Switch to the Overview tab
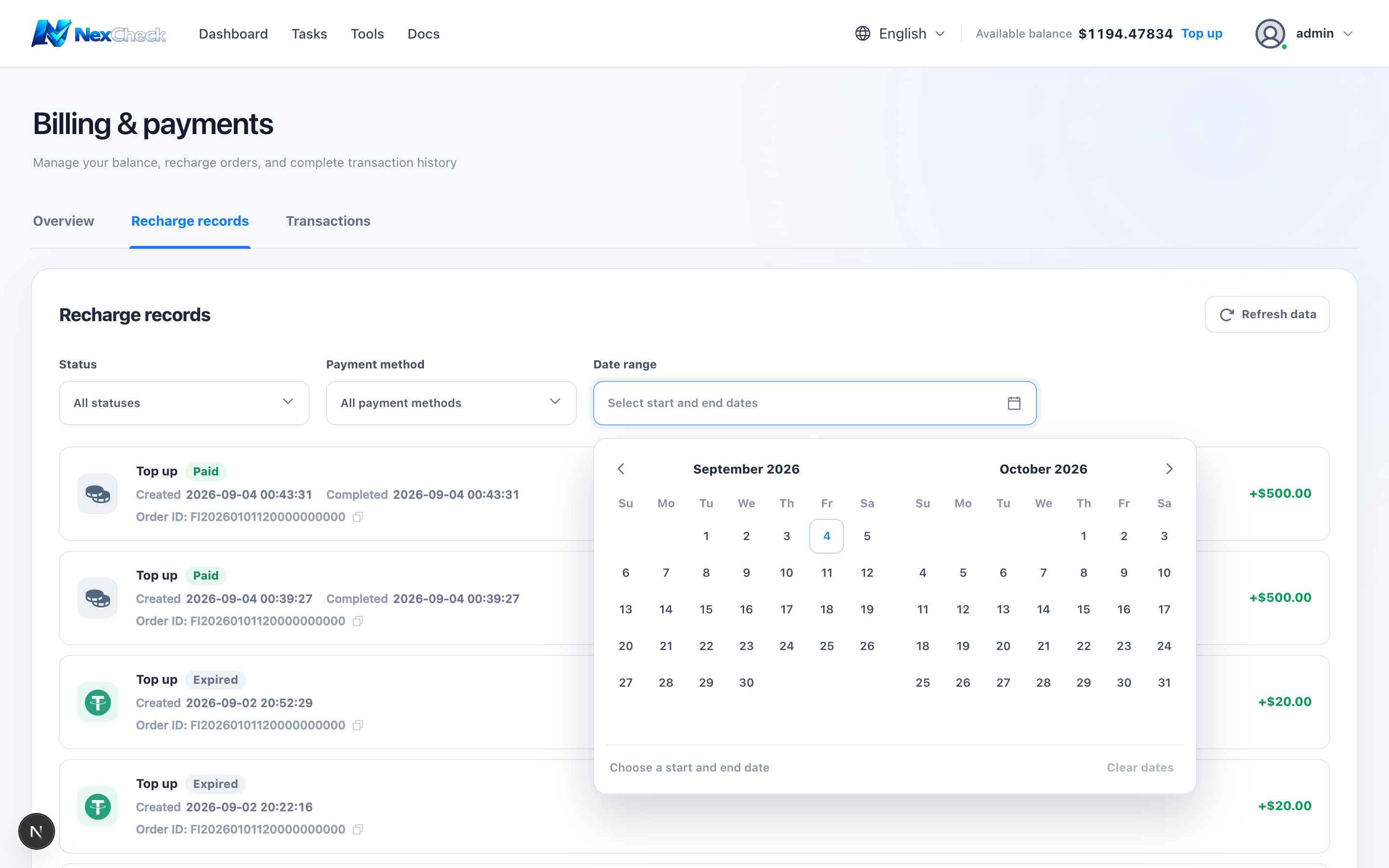Viewport: 1389px width, 868px height. pyautogui.click(x=64, y=221)
